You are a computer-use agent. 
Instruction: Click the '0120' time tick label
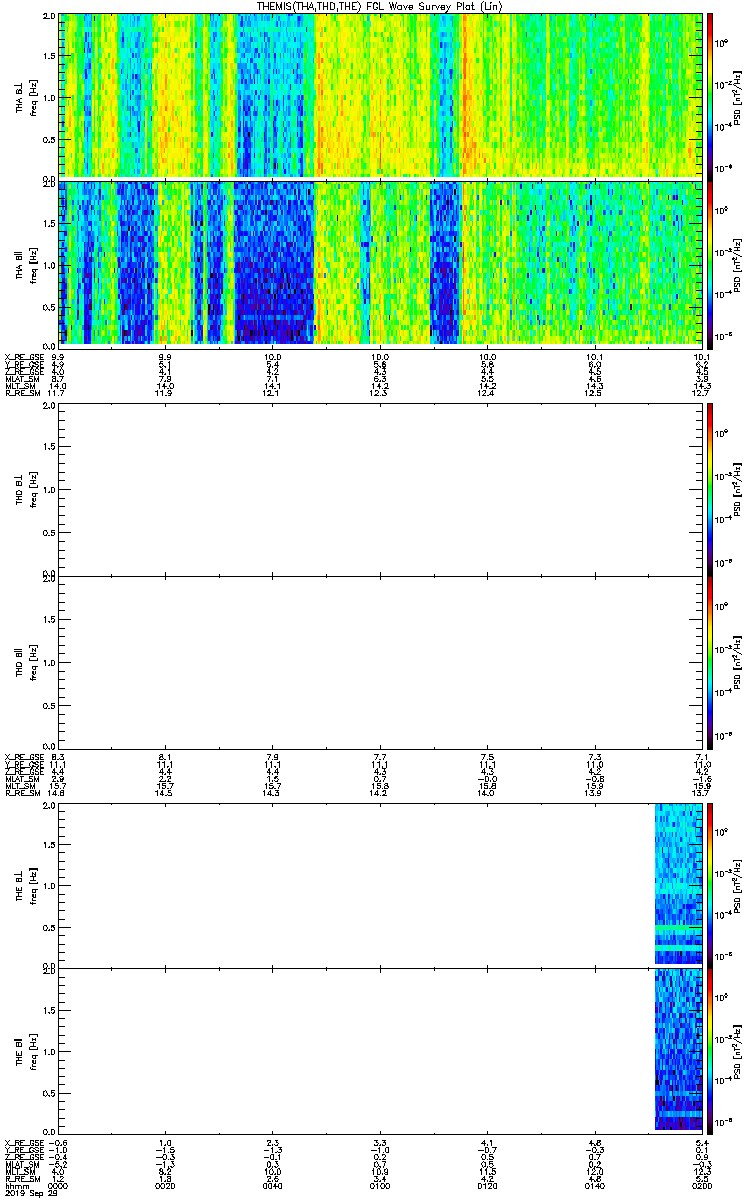[x=487, y=1186]
